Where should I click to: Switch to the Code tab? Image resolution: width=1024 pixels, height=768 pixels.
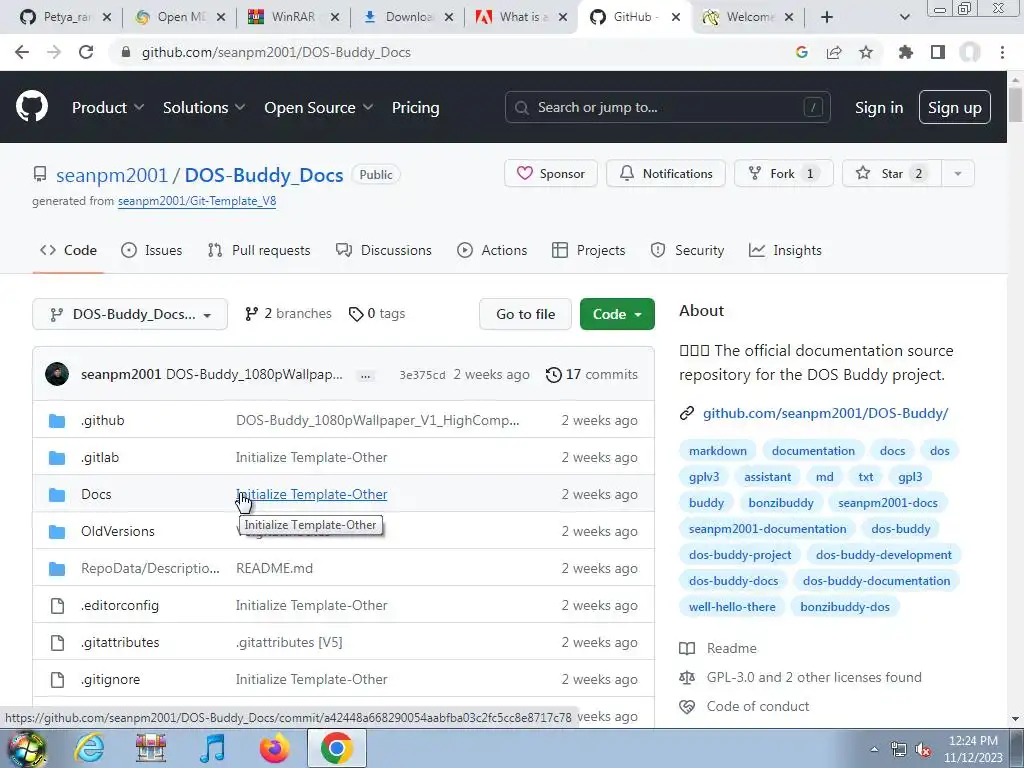click(69, 250)
